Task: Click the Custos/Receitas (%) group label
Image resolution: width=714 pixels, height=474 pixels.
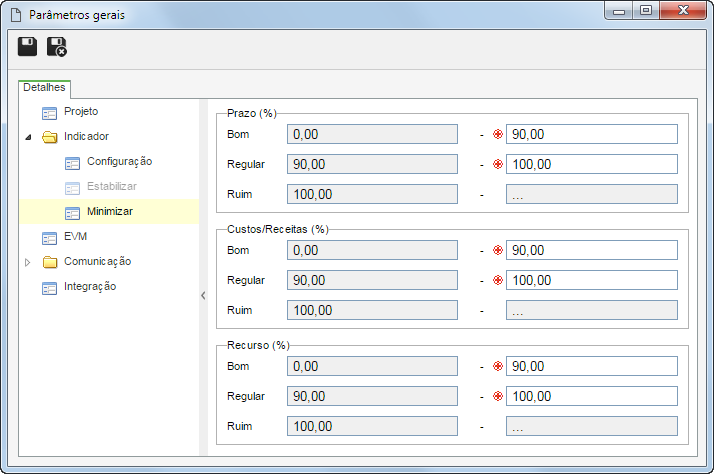Action: [278, 229]
